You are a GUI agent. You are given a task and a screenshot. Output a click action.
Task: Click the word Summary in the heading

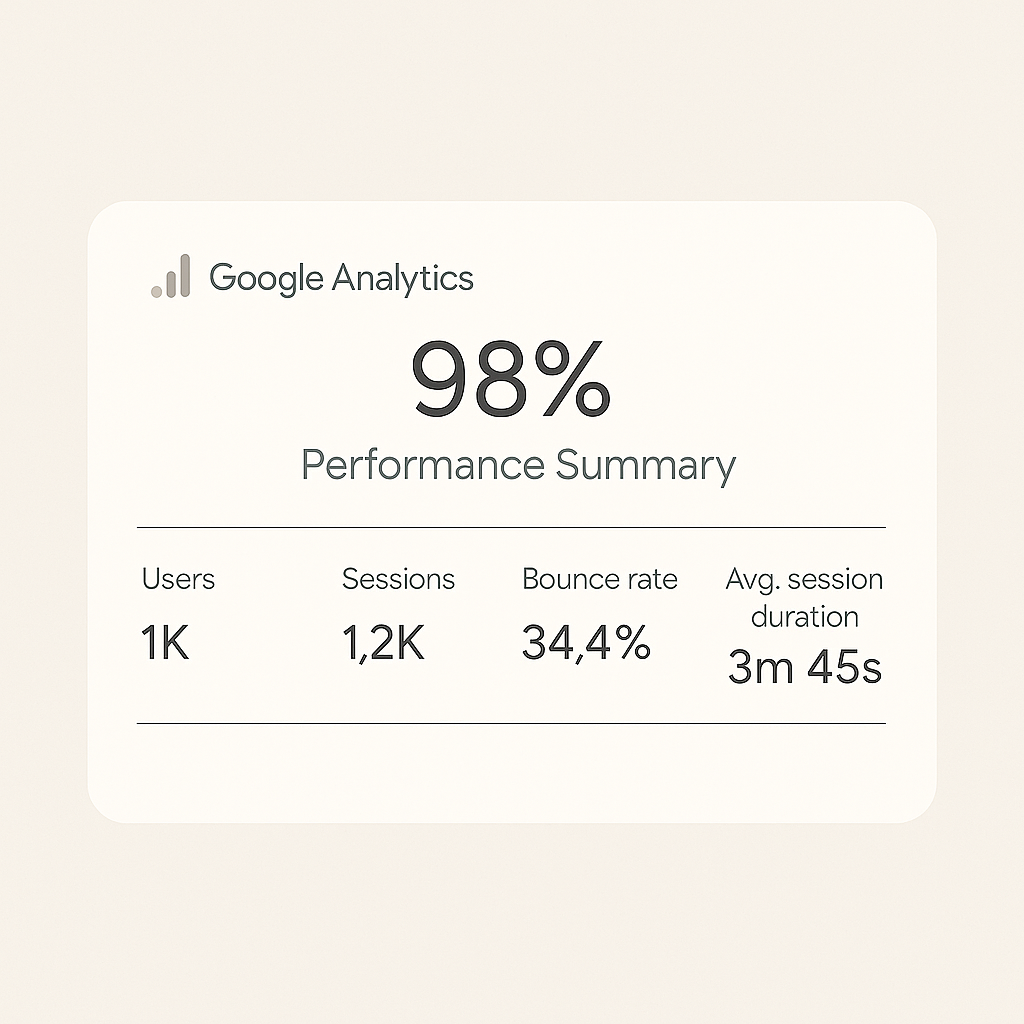click(x=646, y=466)
